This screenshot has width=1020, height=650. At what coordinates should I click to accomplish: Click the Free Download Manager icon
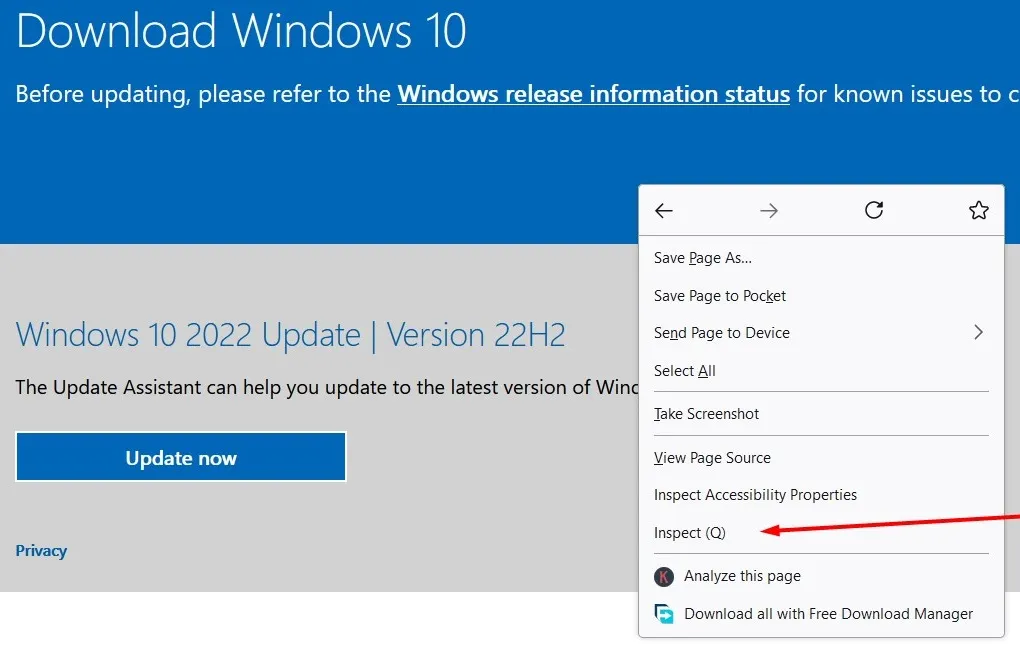click(664, 614)
